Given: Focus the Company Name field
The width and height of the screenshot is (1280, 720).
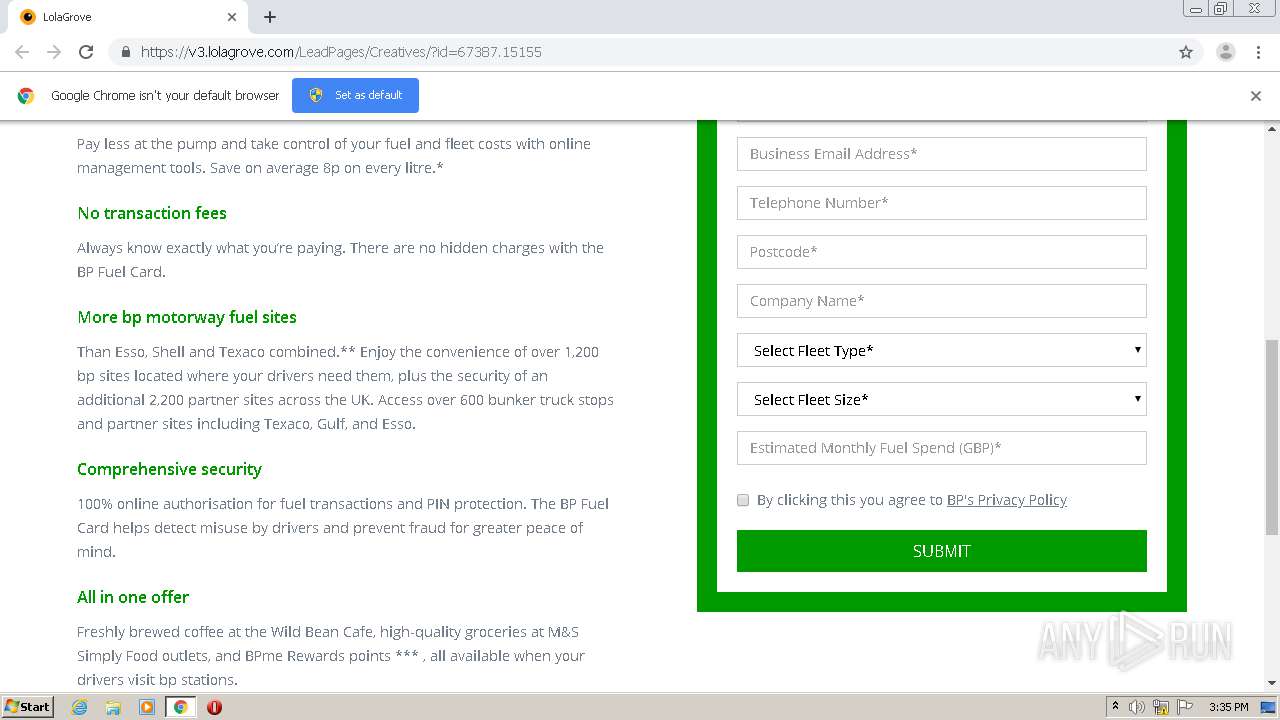Looking at the screenshot, I should 941,301.
